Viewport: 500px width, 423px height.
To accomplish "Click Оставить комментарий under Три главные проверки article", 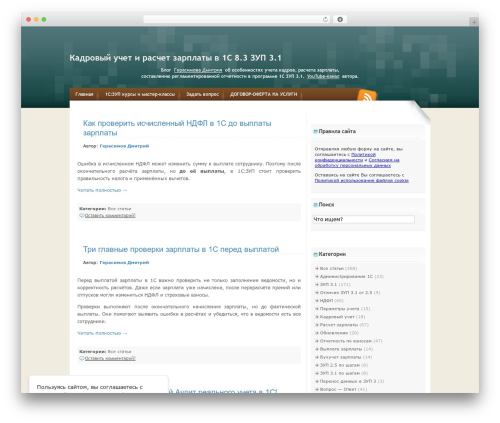I will (110, 358).
